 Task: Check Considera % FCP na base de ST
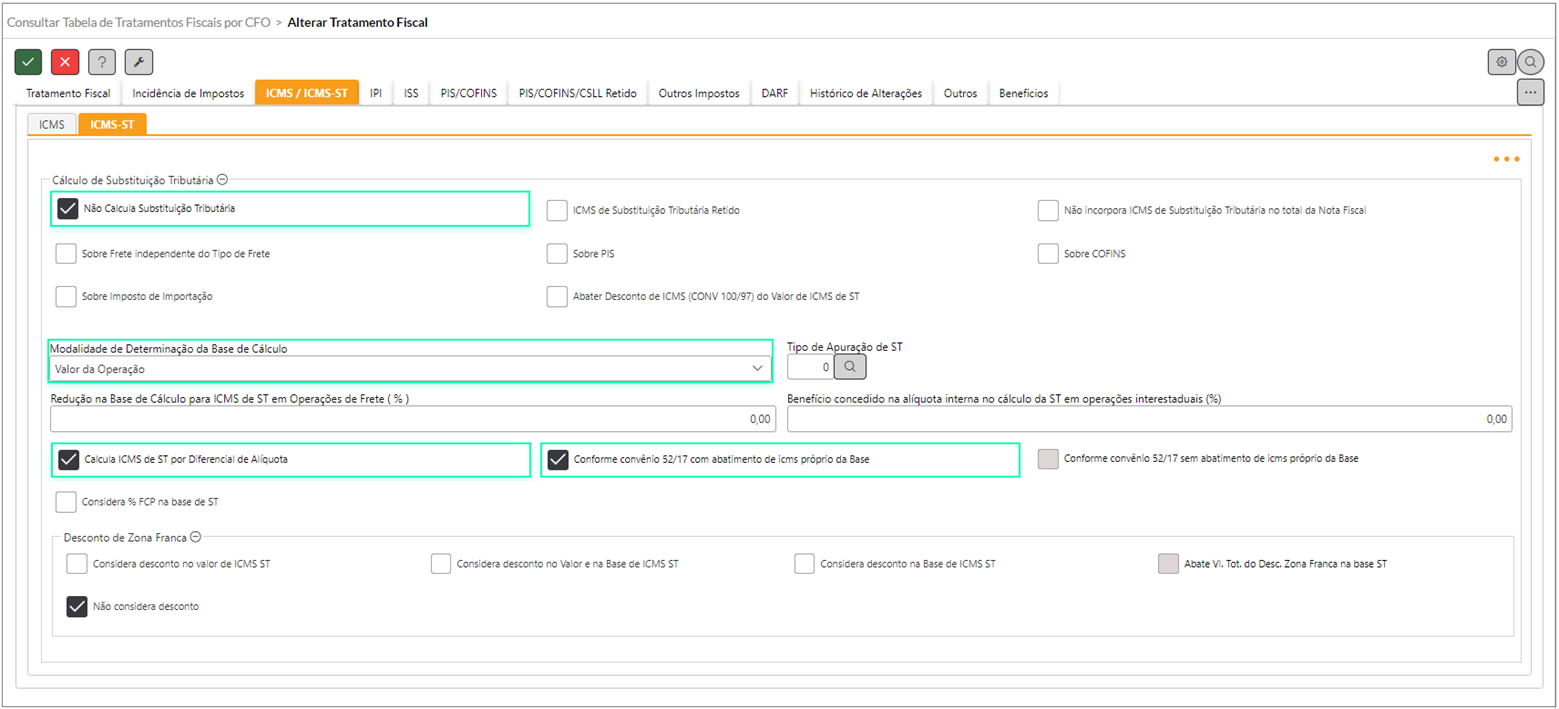pos(66,501)
